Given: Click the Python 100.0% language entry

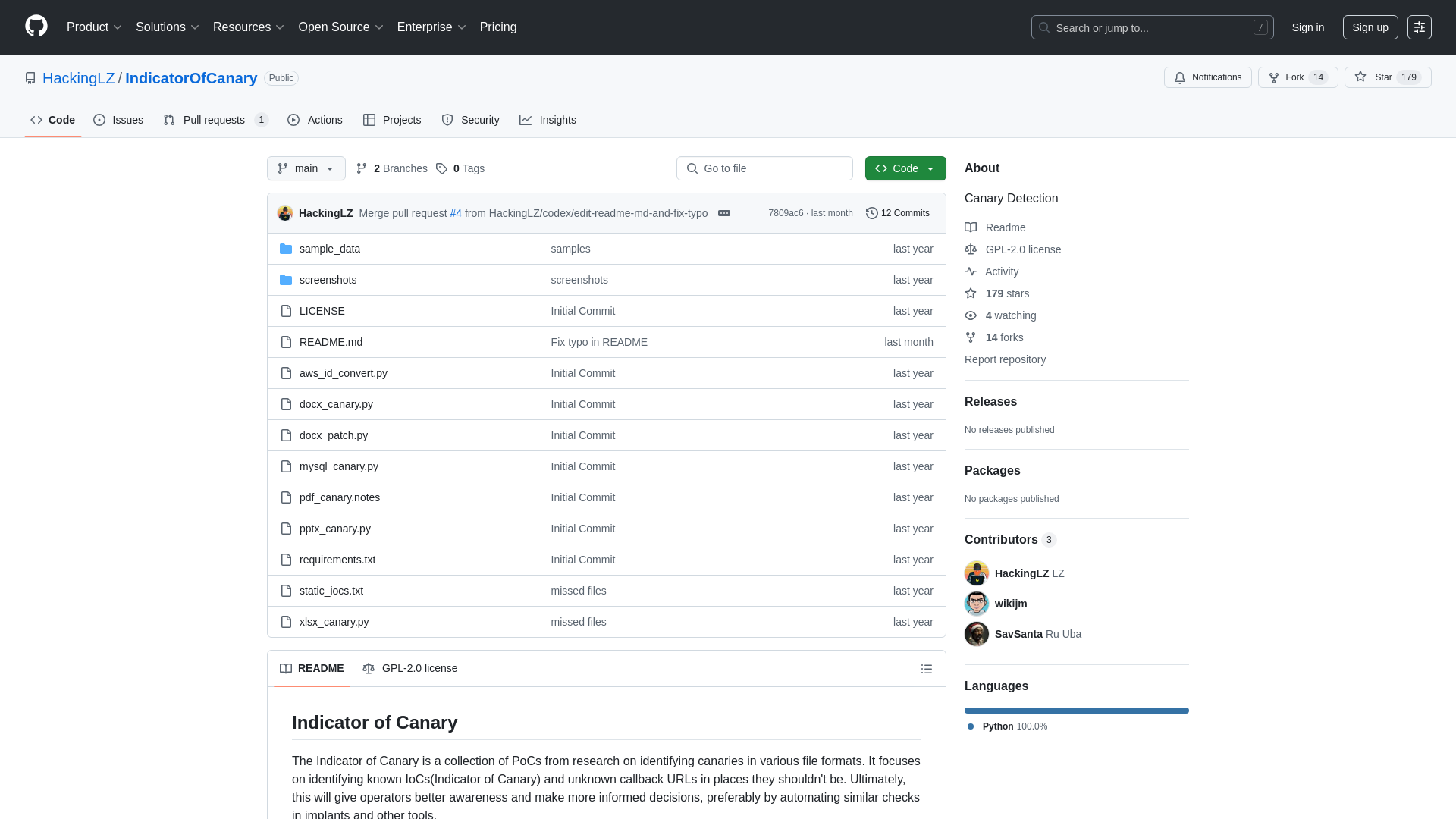Looking at the screenshot, I should (x=1008, y=726).
